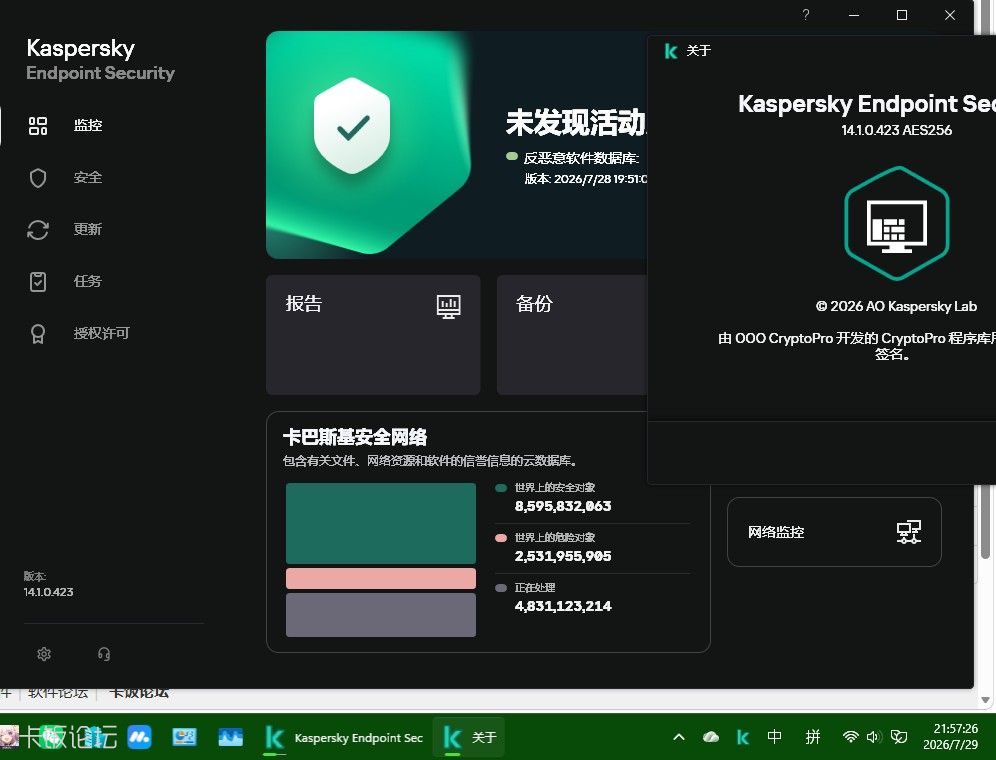The height and width of the screenshot is (760, 996).
Task: Open support via the headset icon
Action: click(x=104, y=654)
